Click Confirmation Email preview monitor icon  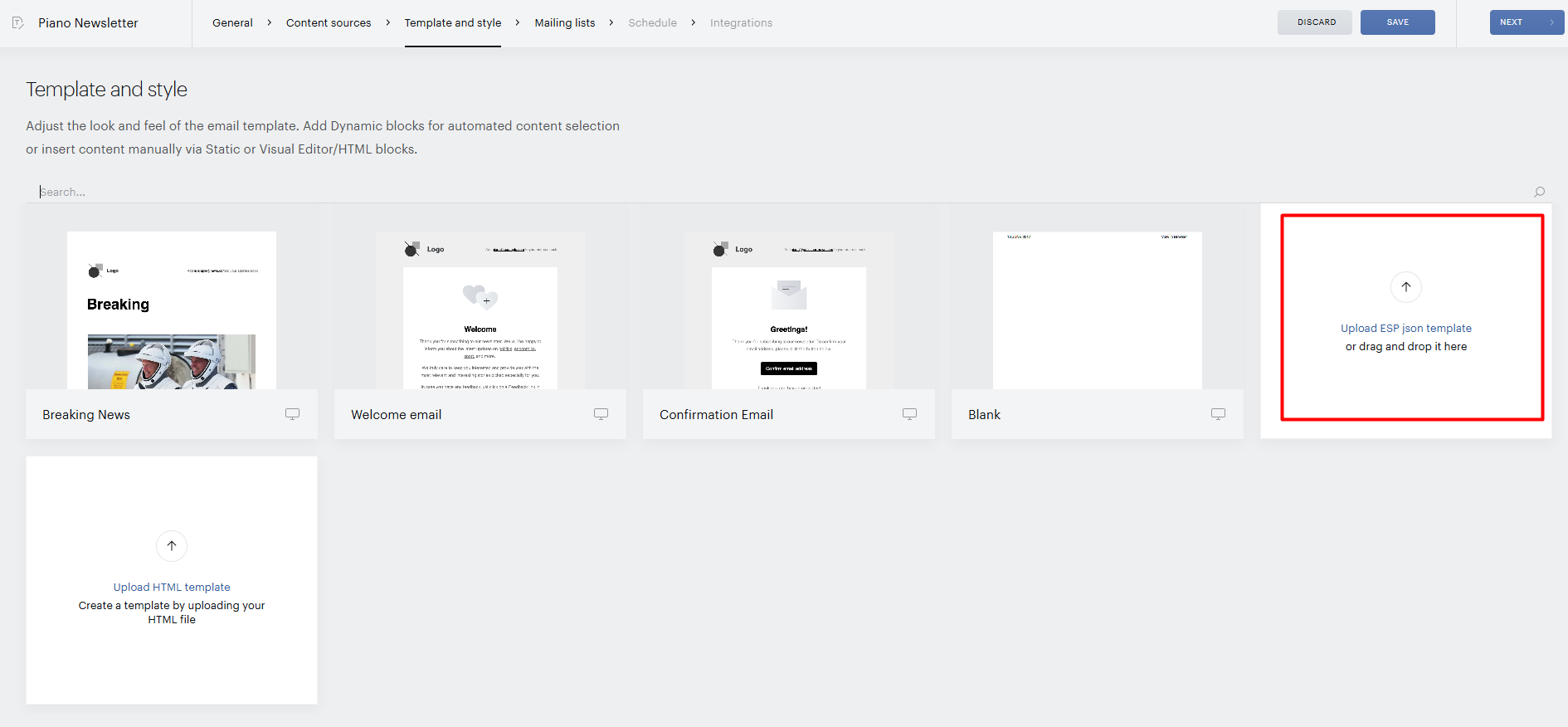tap(909, 414)
